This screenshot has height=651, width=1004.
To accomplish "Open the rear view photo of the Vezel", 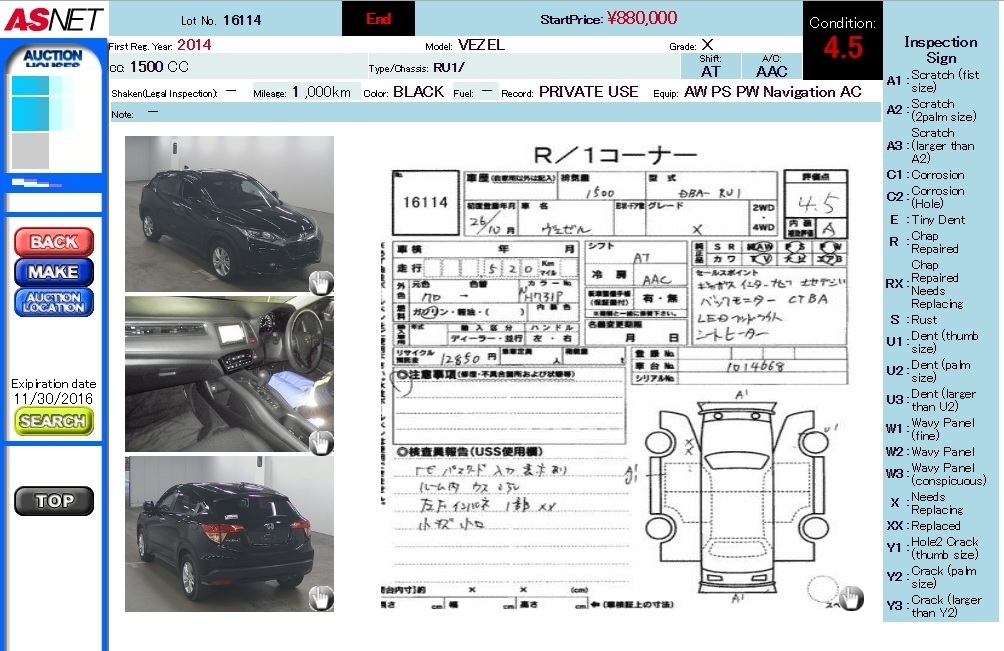I will coord(229,533).
